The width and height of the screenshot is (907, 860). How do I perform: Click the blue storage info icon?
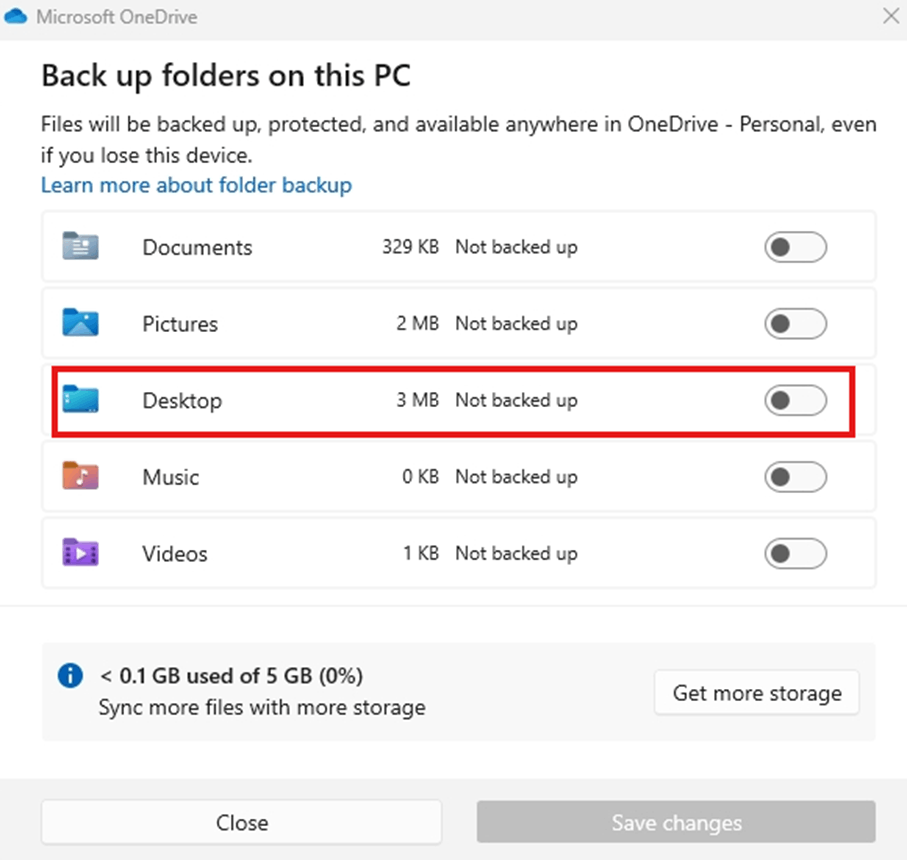click(70, 676)
